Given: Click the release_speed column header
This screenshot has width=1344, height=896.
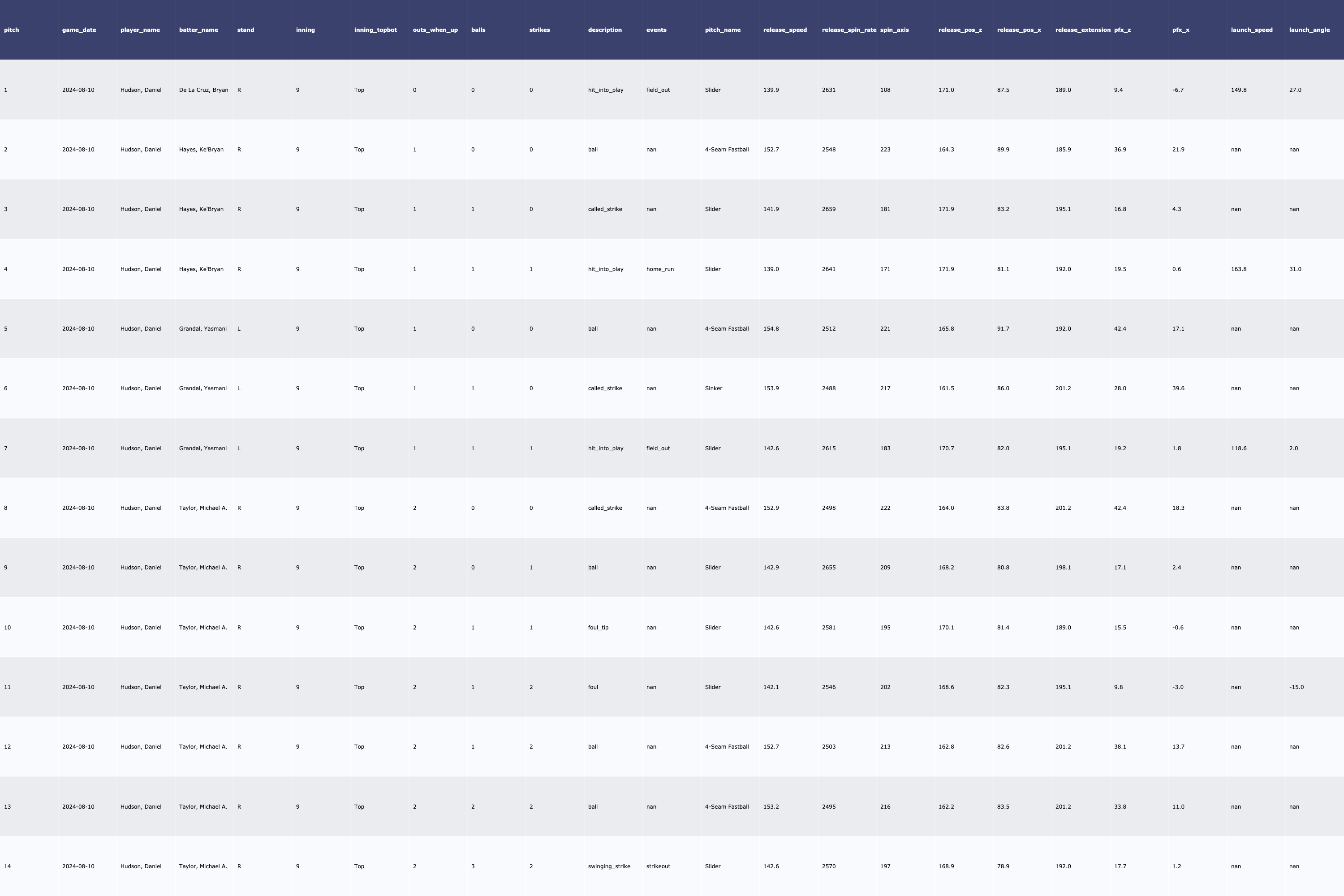Looking at the screenshot, I should [x=784, y=30].
